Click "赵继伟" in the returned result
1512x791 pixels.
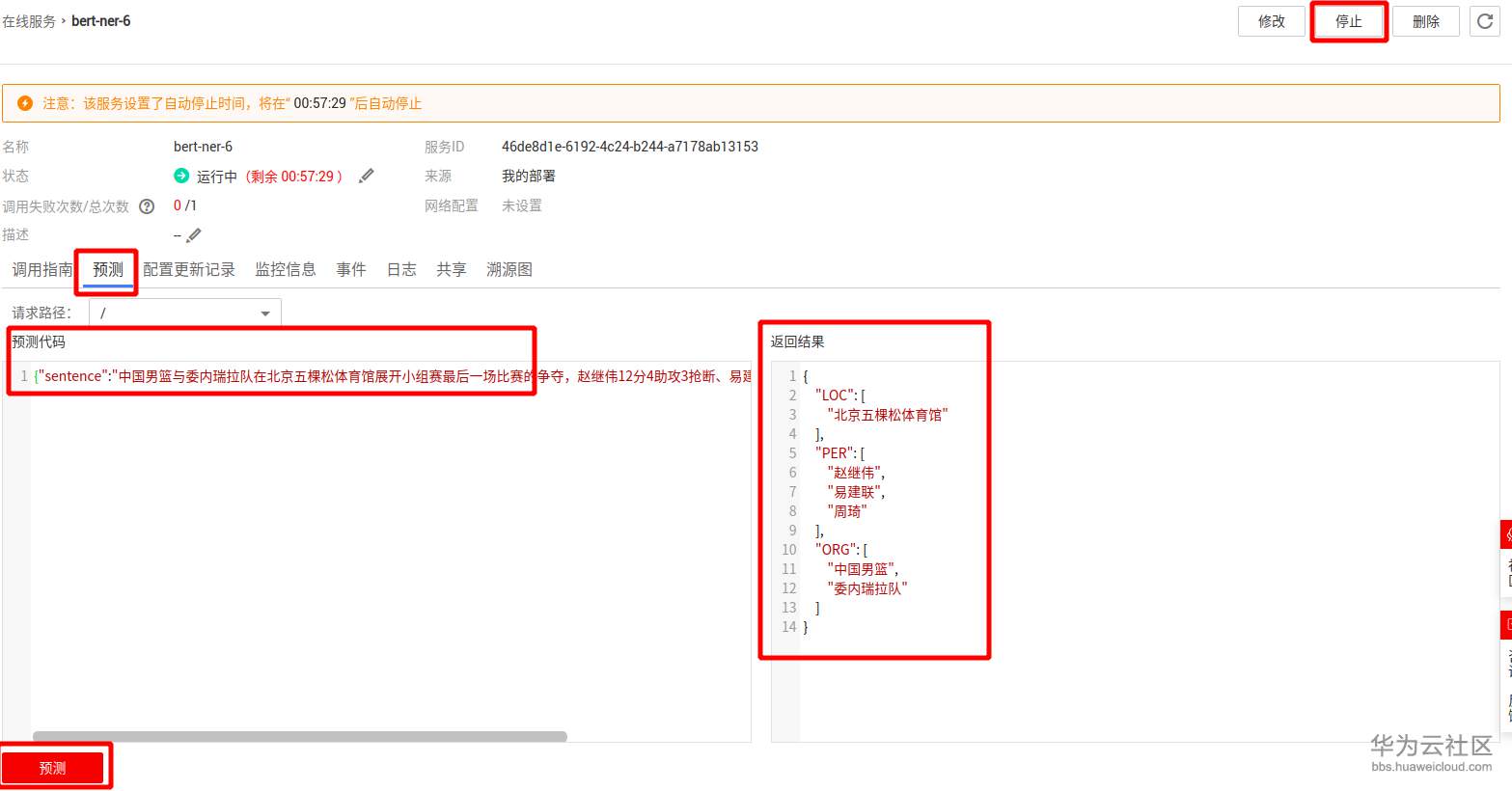tap(854, 473)
